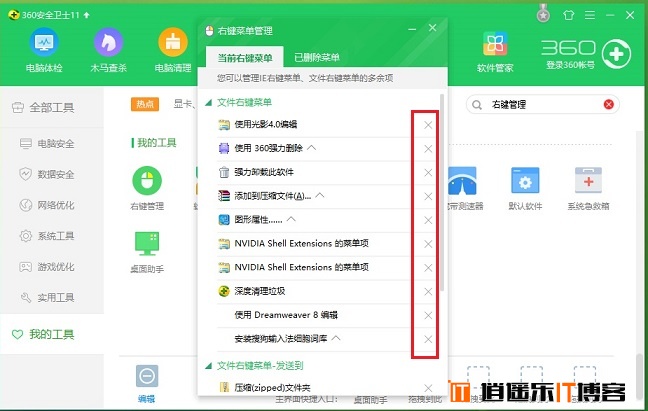The image size is (648, 411).
Task: Launch 桌面助手 tool icon
Action: click(147, 244)
